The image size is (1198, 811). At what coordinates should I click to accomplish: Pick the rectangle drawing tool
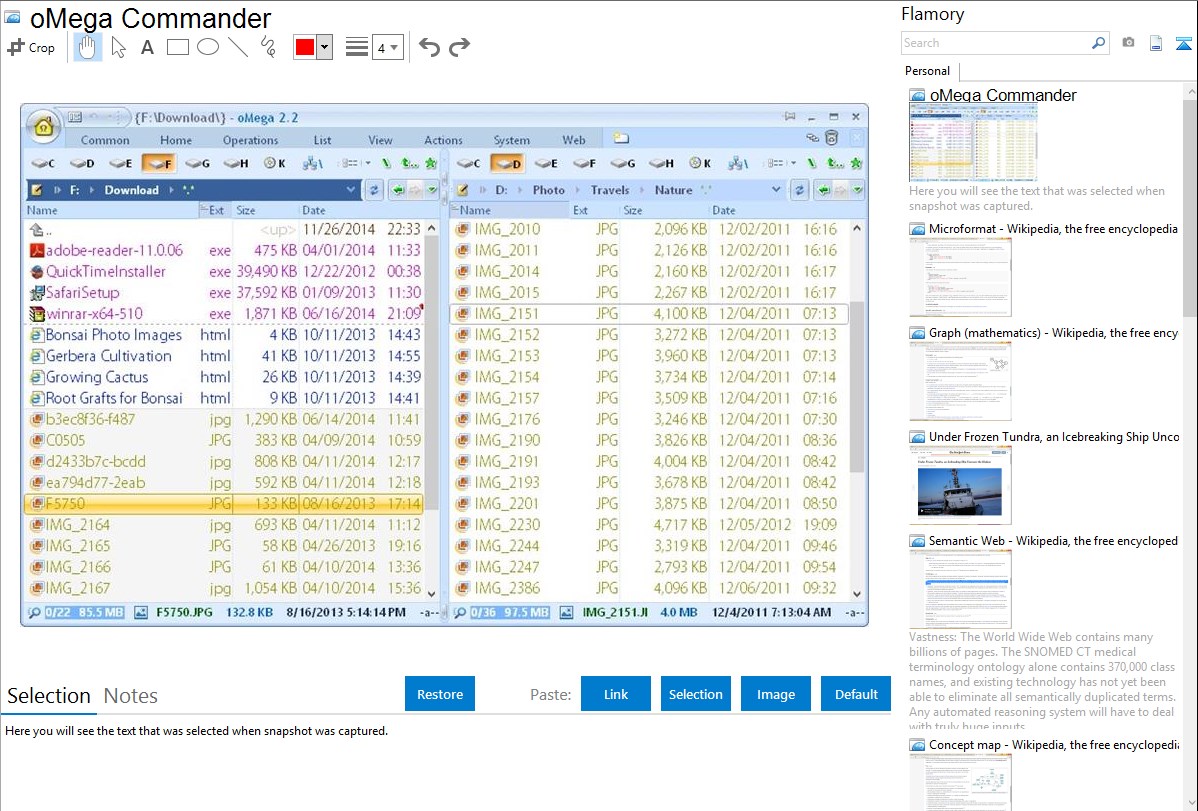(177, 47)
